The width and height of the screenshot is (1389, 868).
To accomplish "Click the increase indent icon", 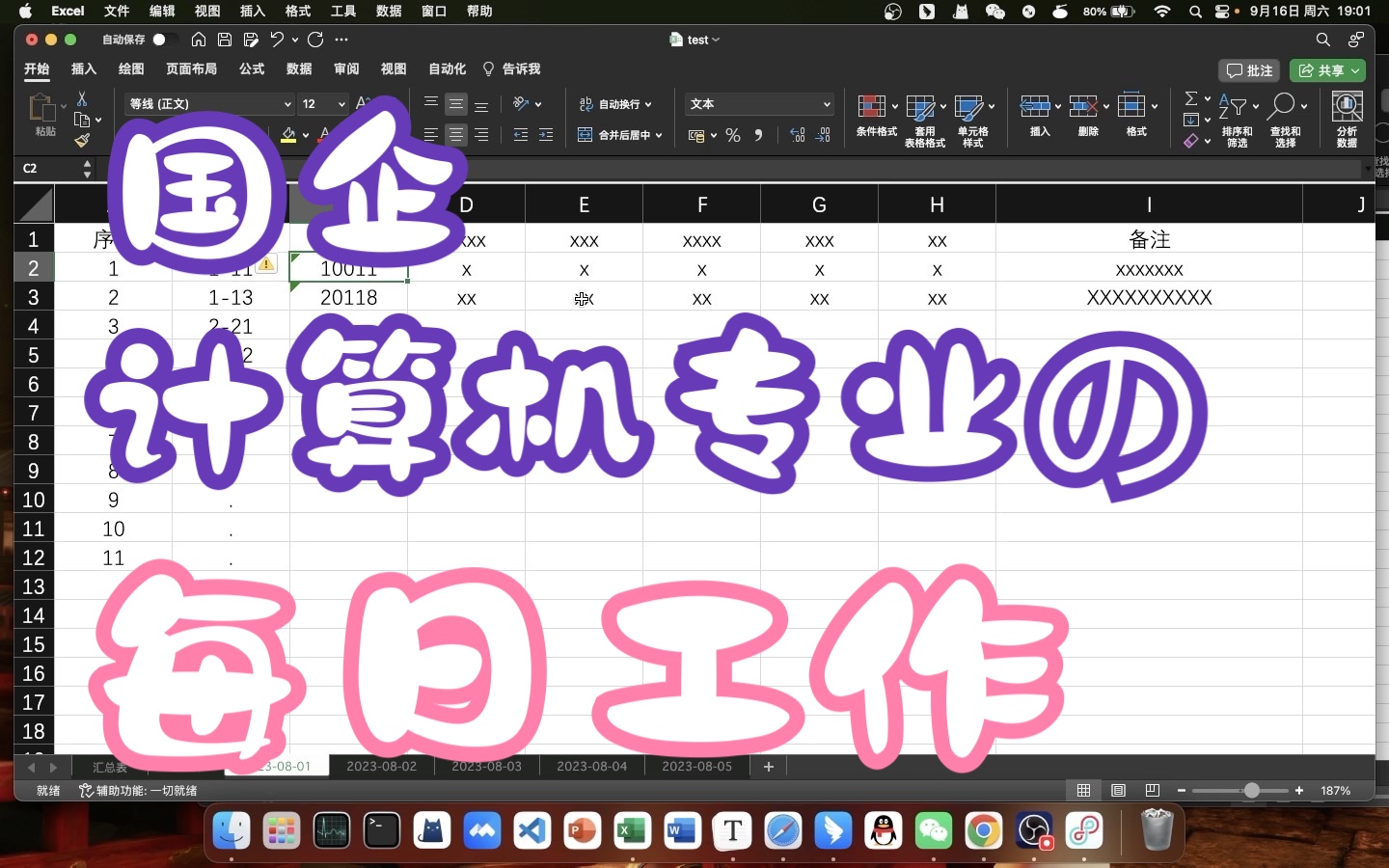I will tap(546, 135).
